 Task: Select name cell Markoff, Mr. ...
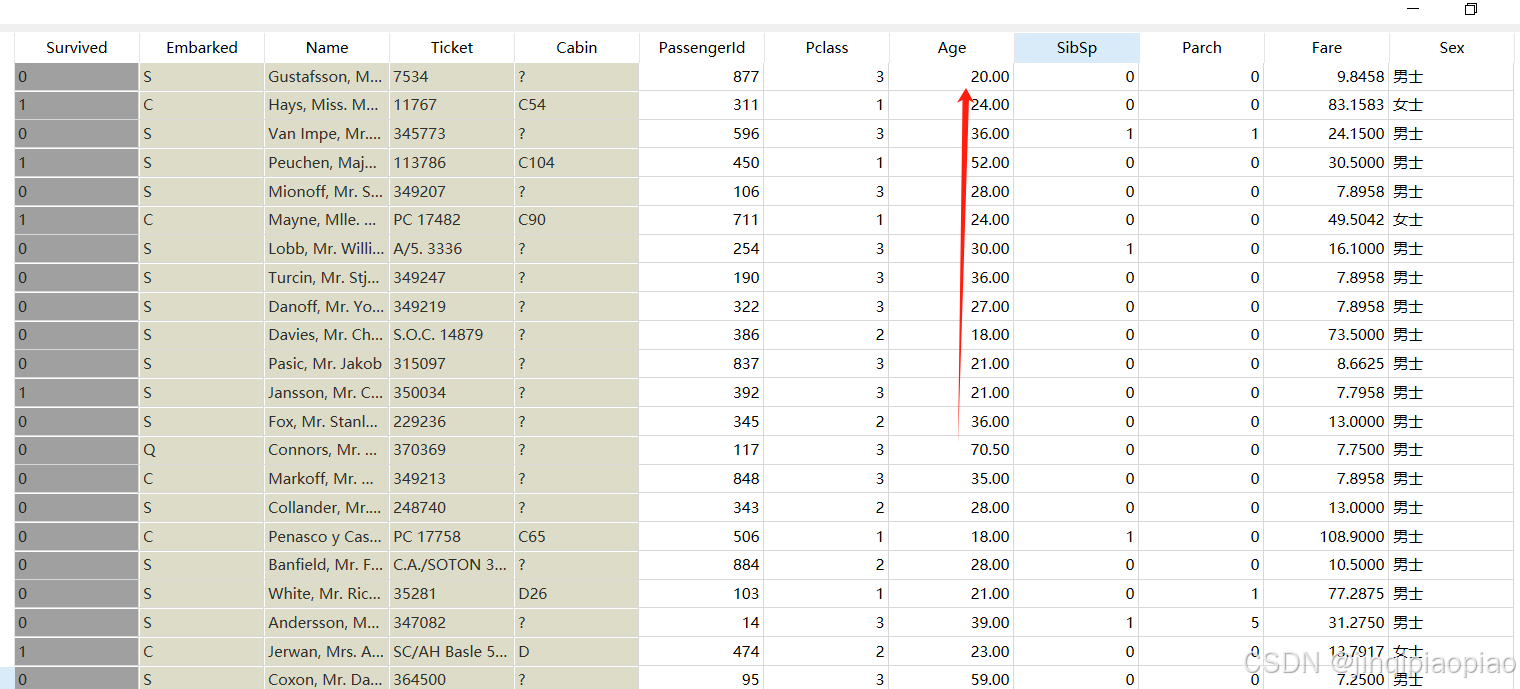[327, 479]
